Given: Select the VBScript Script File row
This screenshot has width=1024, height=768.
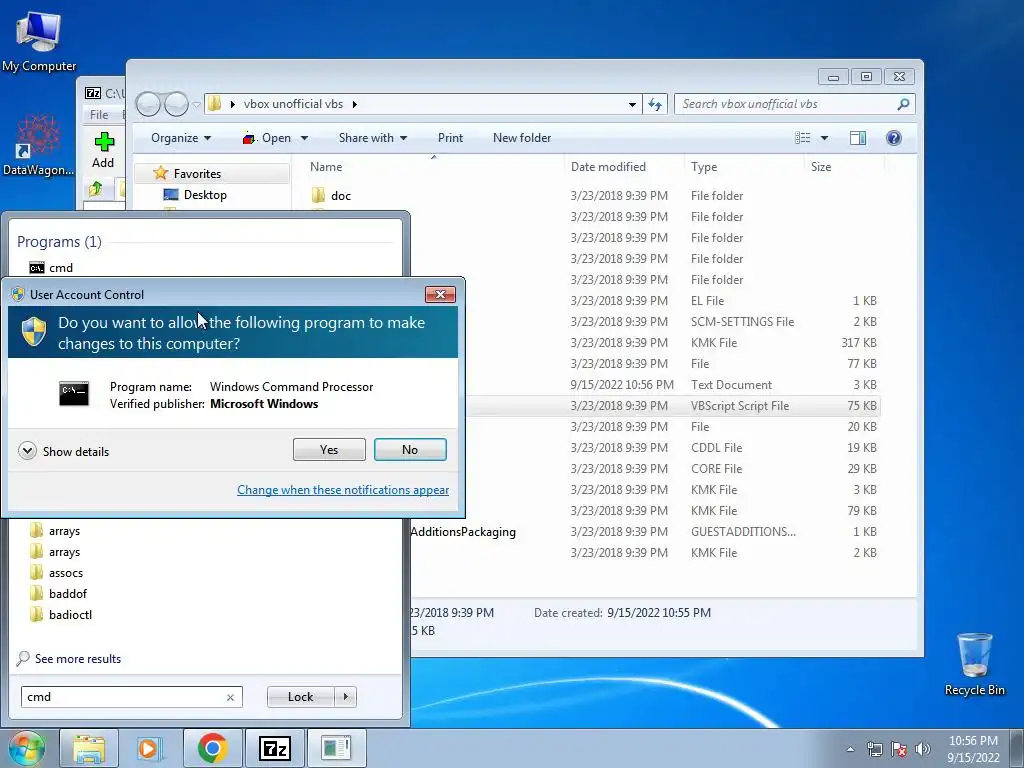Looking at the screenshot, I should [x=674, y=406].
